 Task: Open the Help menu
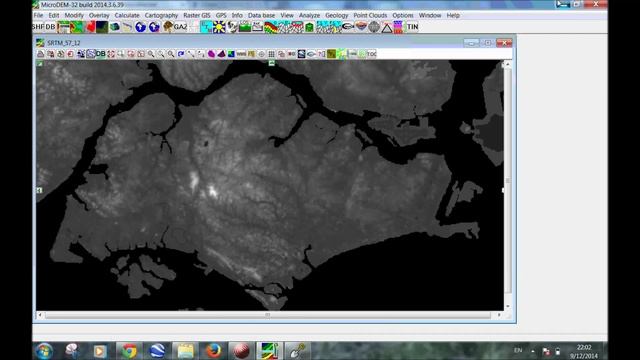[453, 15]
